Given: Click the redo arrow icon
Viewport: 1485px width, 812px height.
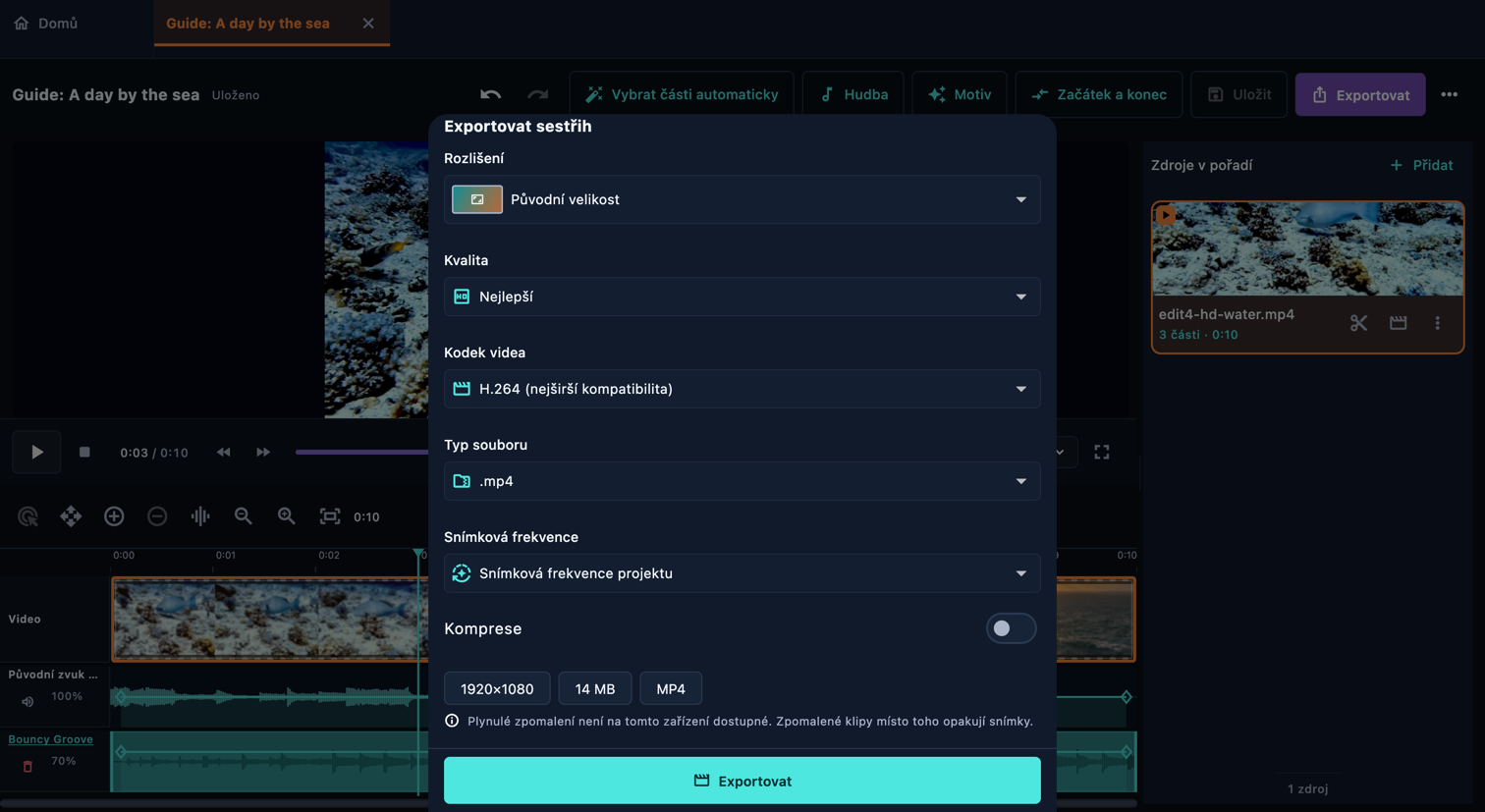Looking at the screenshot, I should (x=537, y=94).
